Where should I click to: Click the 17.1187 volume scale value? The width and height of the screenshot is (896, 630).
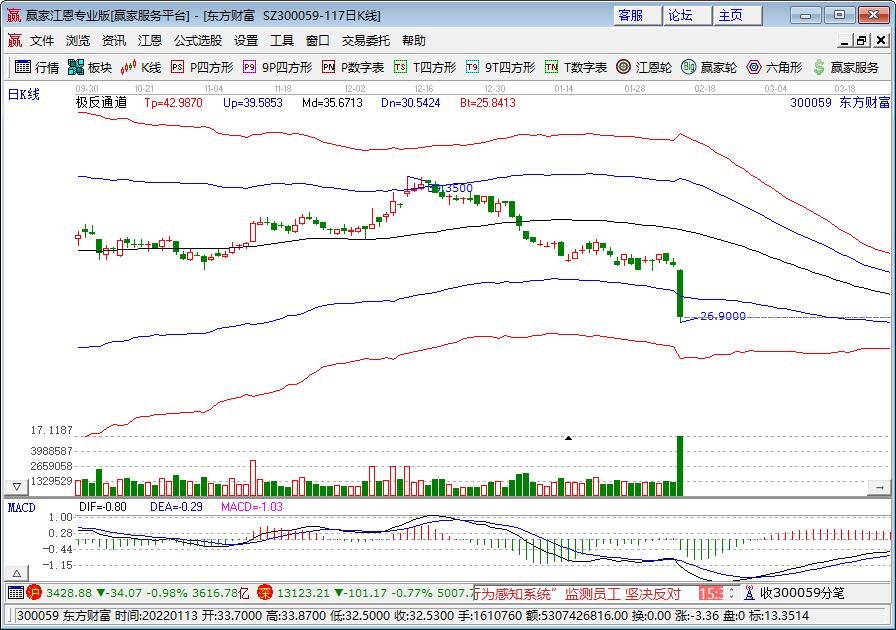point(51,430)
